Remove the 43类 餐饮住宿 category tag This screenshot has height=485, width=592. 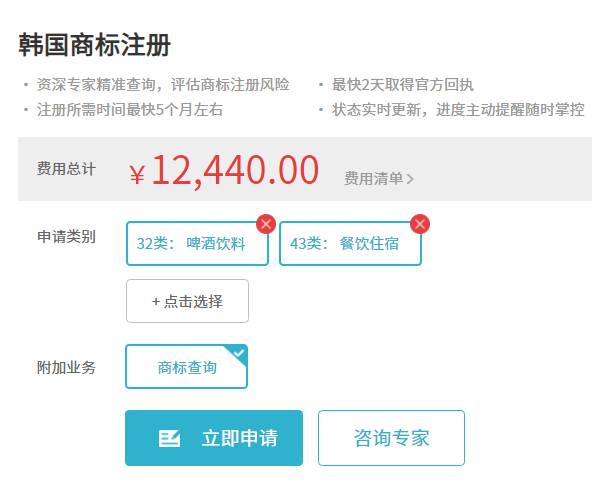(420, 224)
